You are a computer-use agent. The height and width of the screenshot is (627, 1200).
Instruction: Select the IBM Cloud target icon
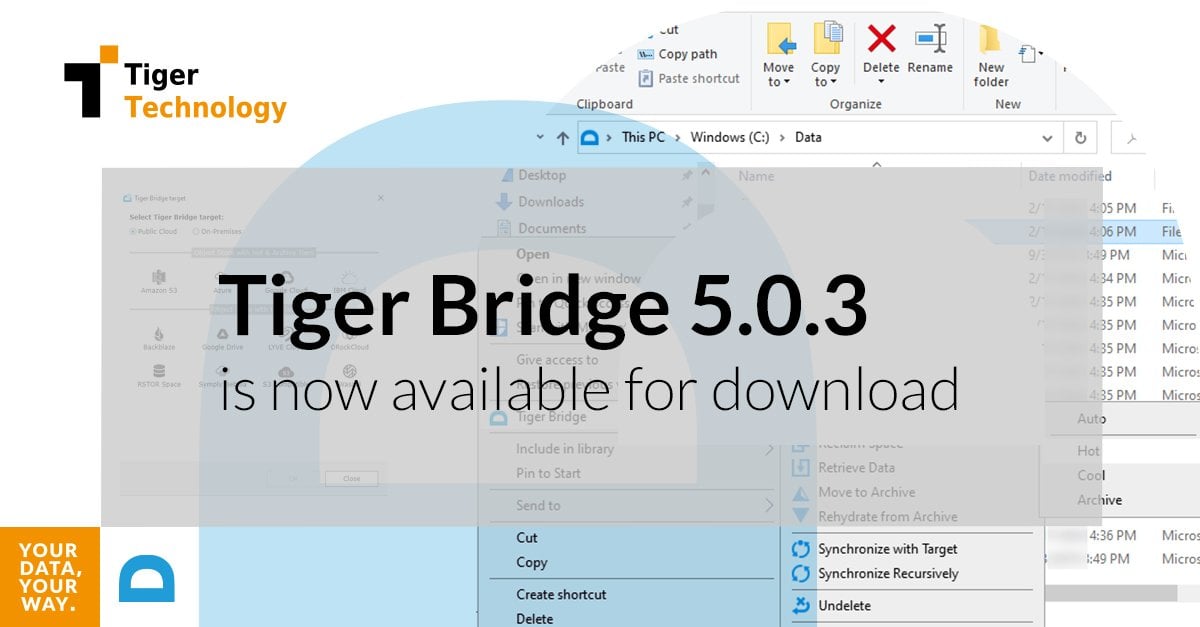pyautogui.click(x=346, y=277)
